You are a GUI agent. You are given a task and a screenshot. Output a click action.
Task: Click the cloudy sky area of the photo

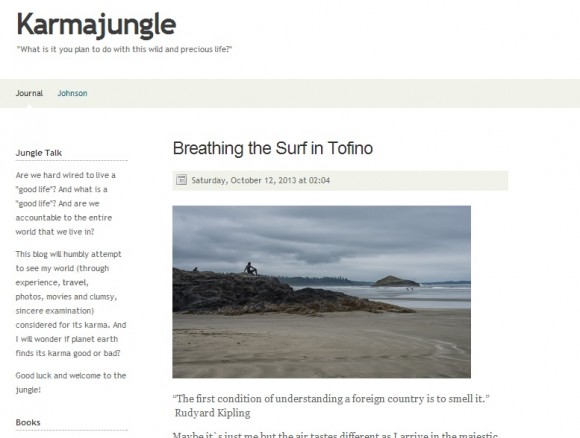pyautogui.click(x=321, y=237)
